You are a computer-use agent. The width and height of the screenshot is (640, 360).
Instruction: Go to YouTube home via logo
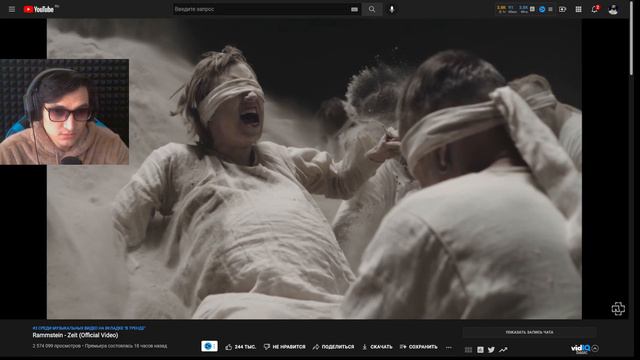pos(39,9)
